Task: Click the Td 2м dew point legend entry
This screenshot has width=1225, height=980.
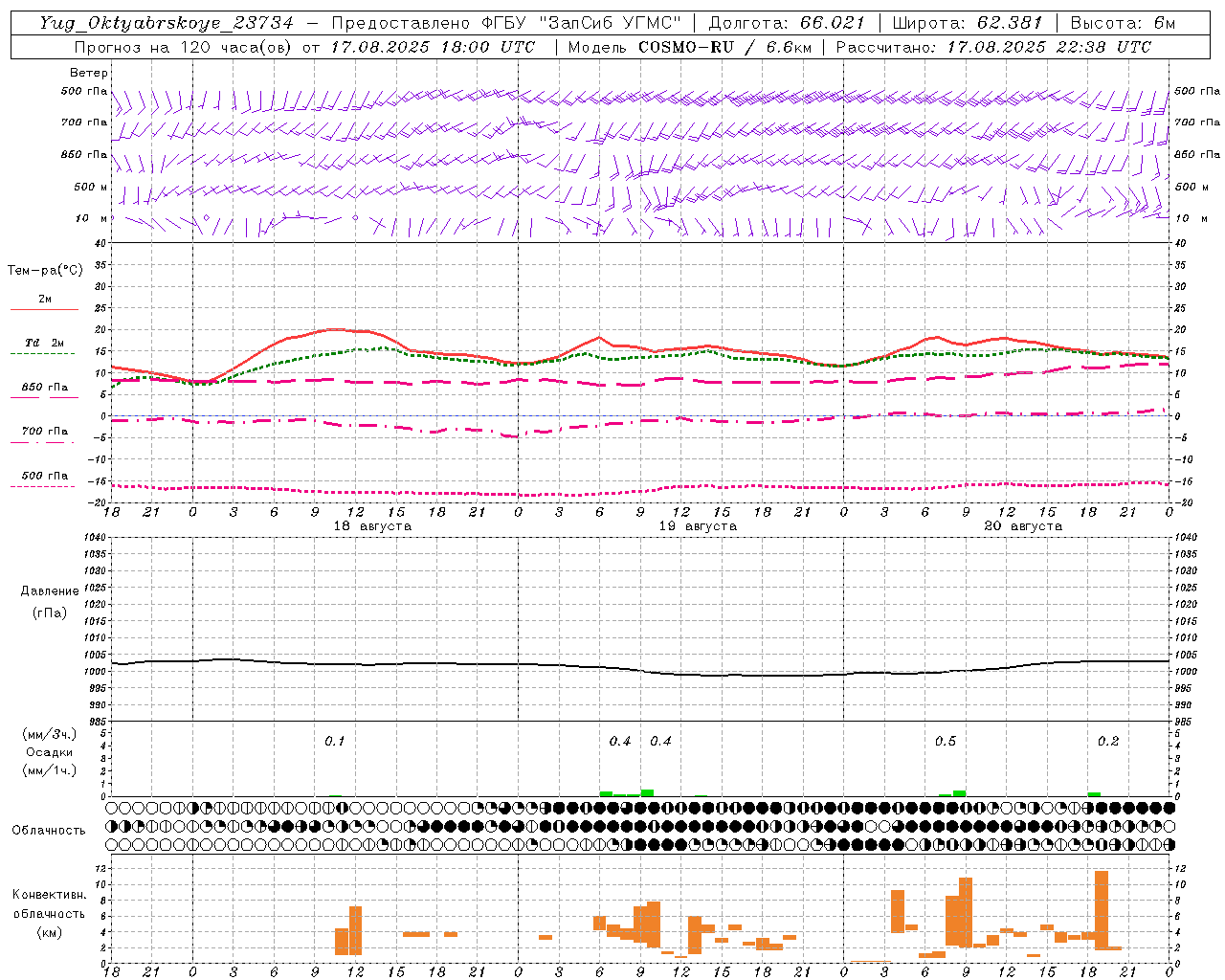Action: [43, 346]
